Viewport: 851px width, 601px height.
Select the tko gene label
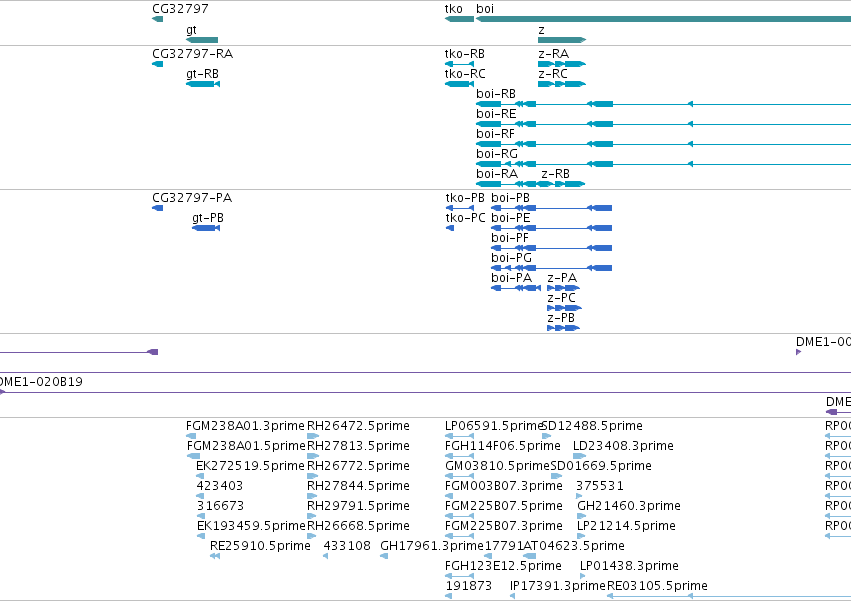tap(454, 9)
